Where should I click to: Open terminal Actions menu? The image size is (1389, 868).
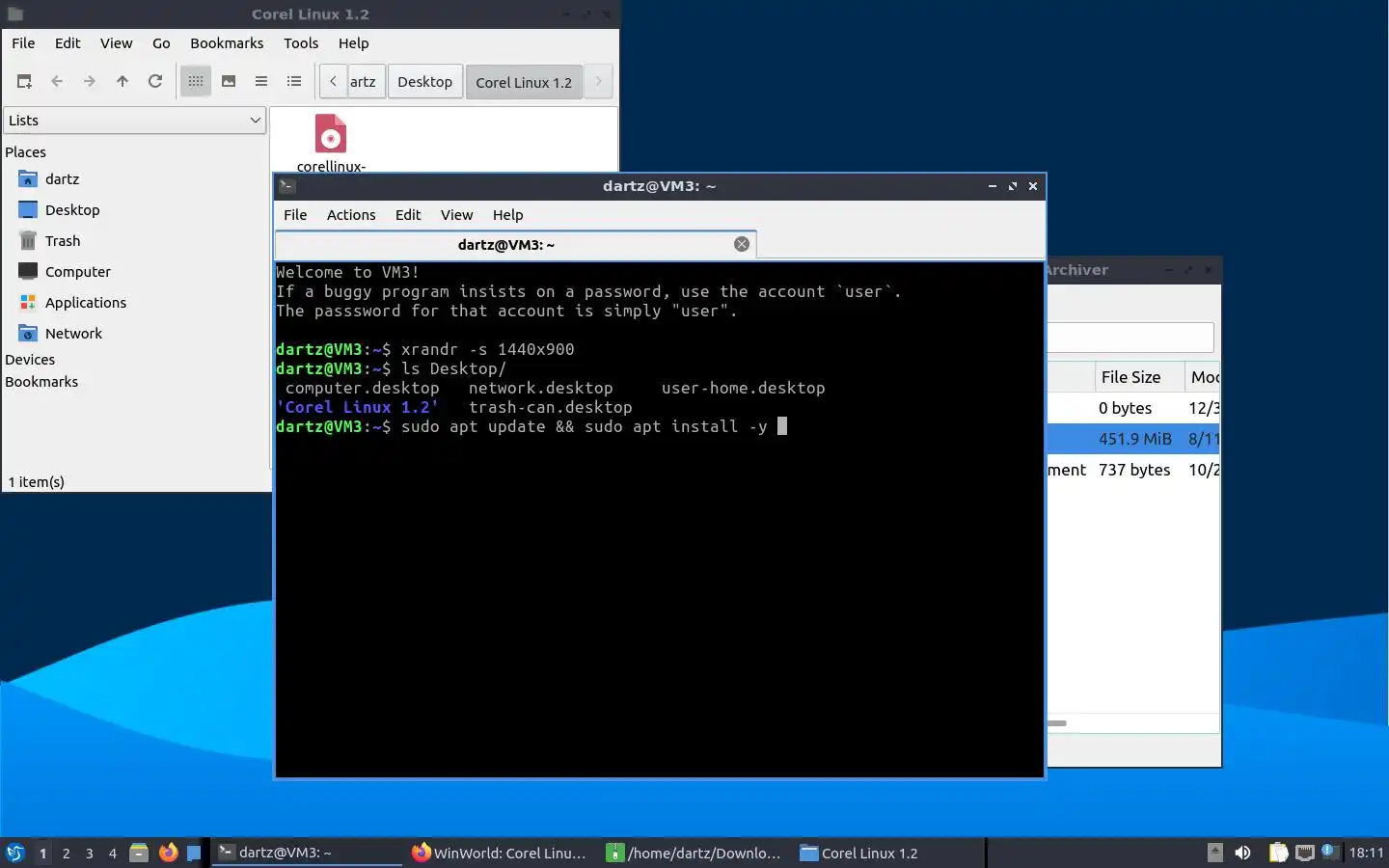tap(351, 215)
